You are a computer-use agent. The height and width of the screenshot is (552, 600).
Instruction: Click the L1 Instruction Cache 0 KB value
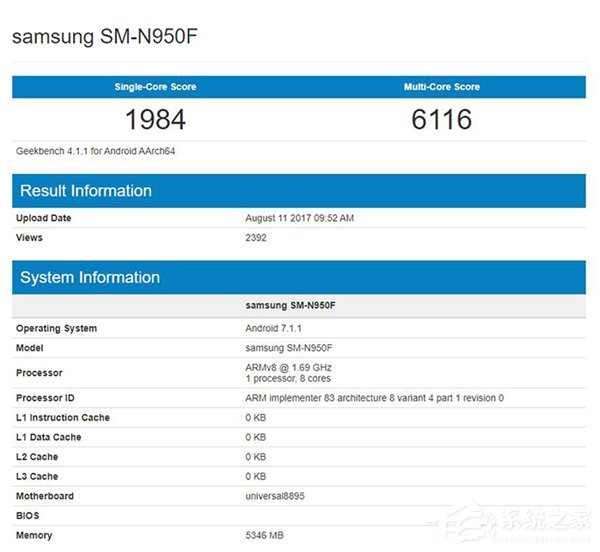tap(256, 418)
